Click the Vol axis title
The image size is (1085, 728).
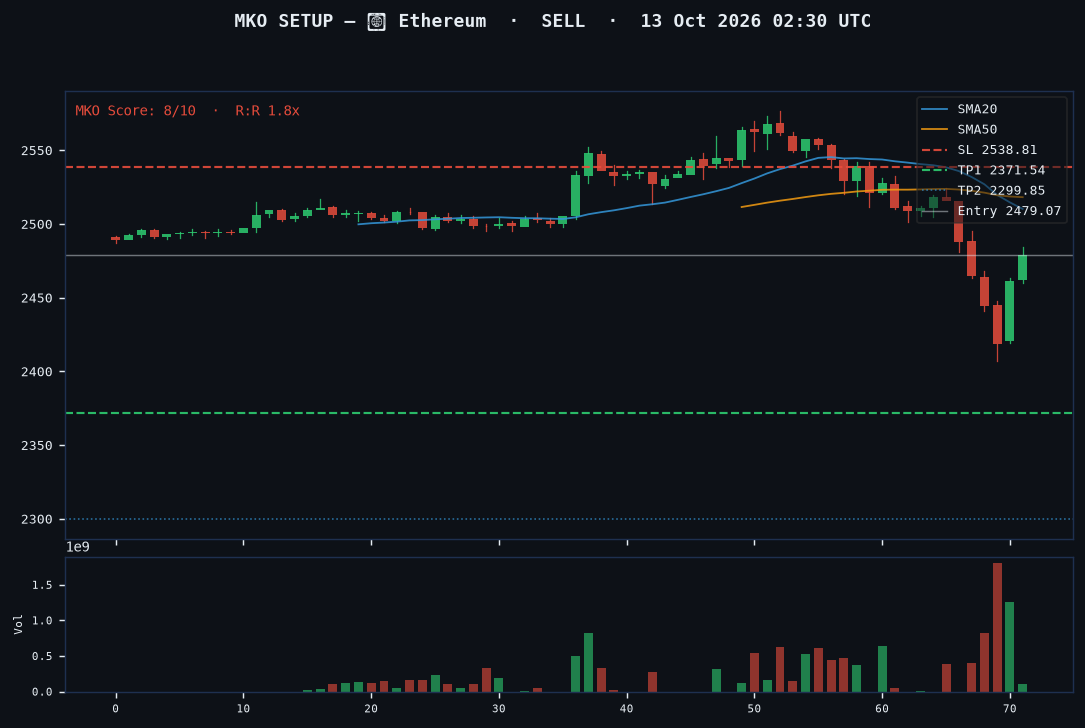[18, 624]
